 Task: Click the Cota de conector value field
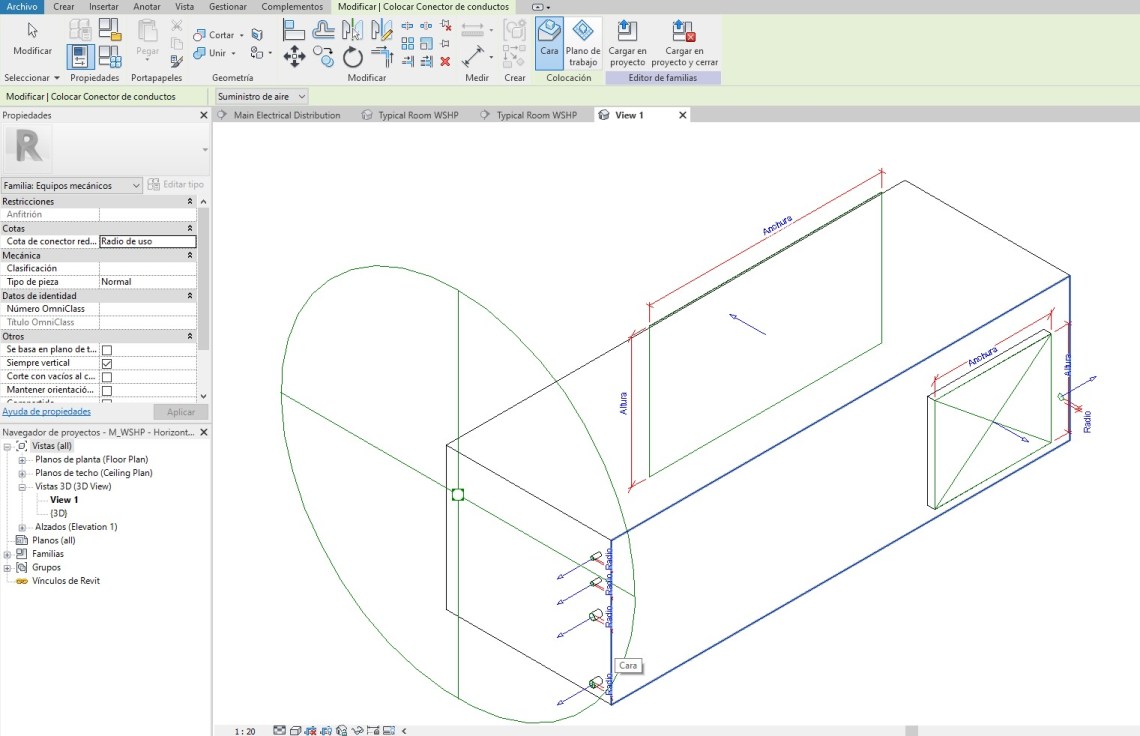coord(147,241)
